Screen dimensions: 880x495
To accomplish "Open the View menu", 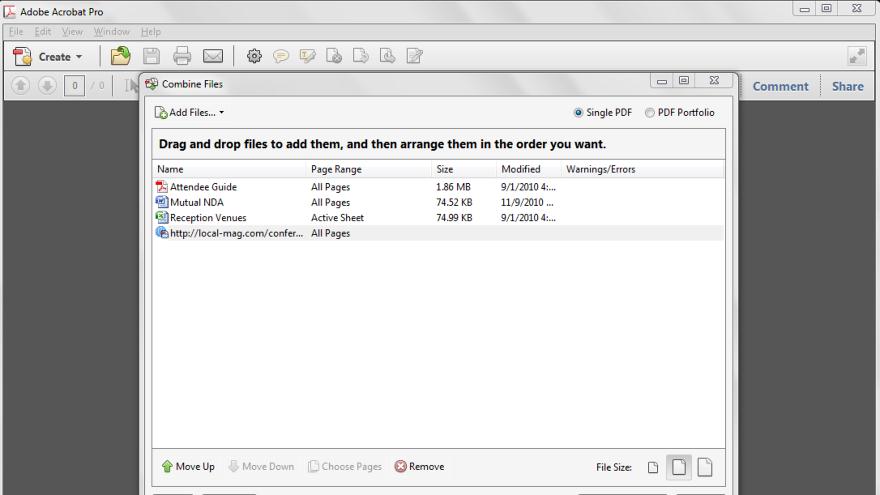I will tap(72, 32).
